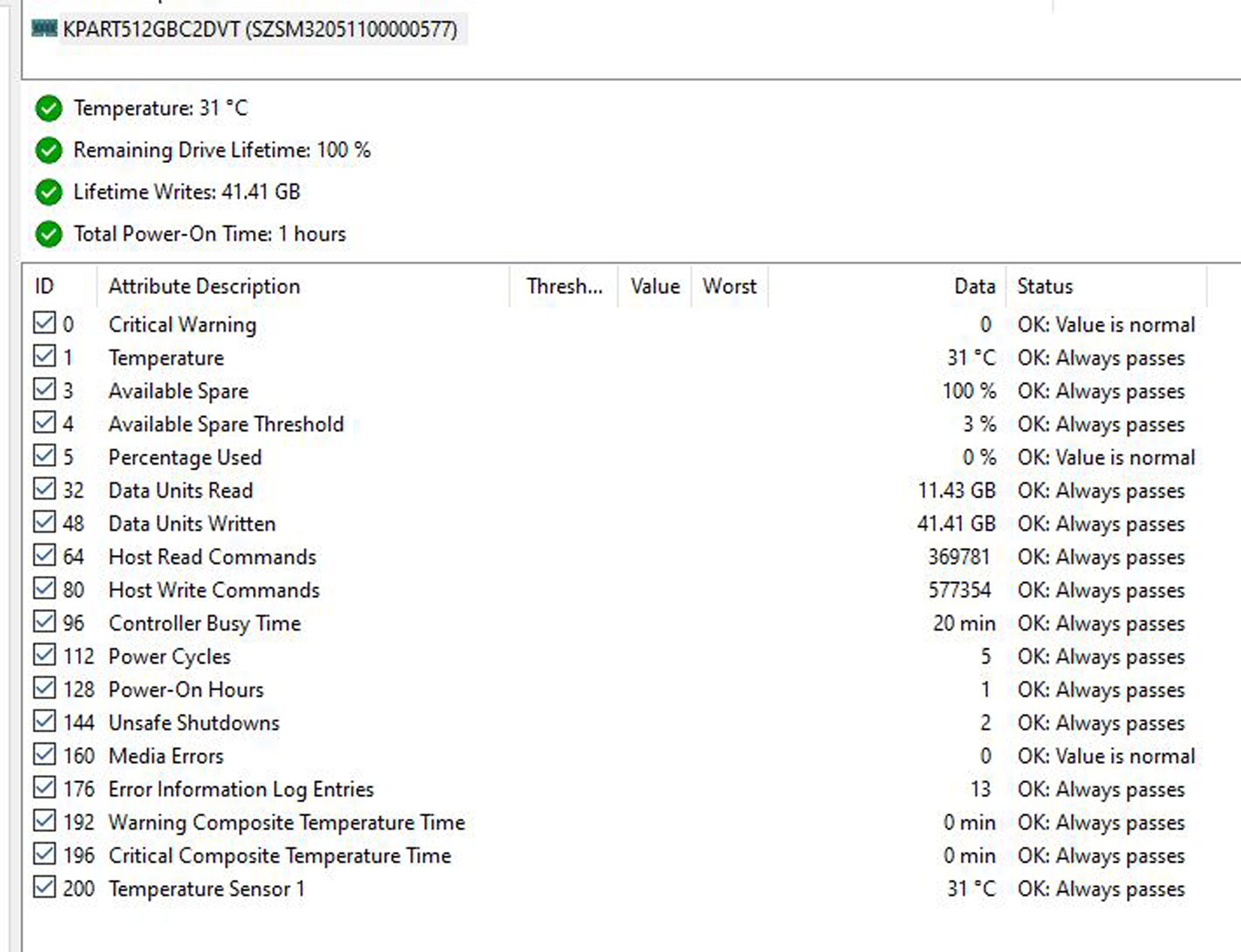Select the 'Lifetime Writes: 41.41 GB' text
The height and width of the screenshot is (952, 1241).
pos(187,192)
